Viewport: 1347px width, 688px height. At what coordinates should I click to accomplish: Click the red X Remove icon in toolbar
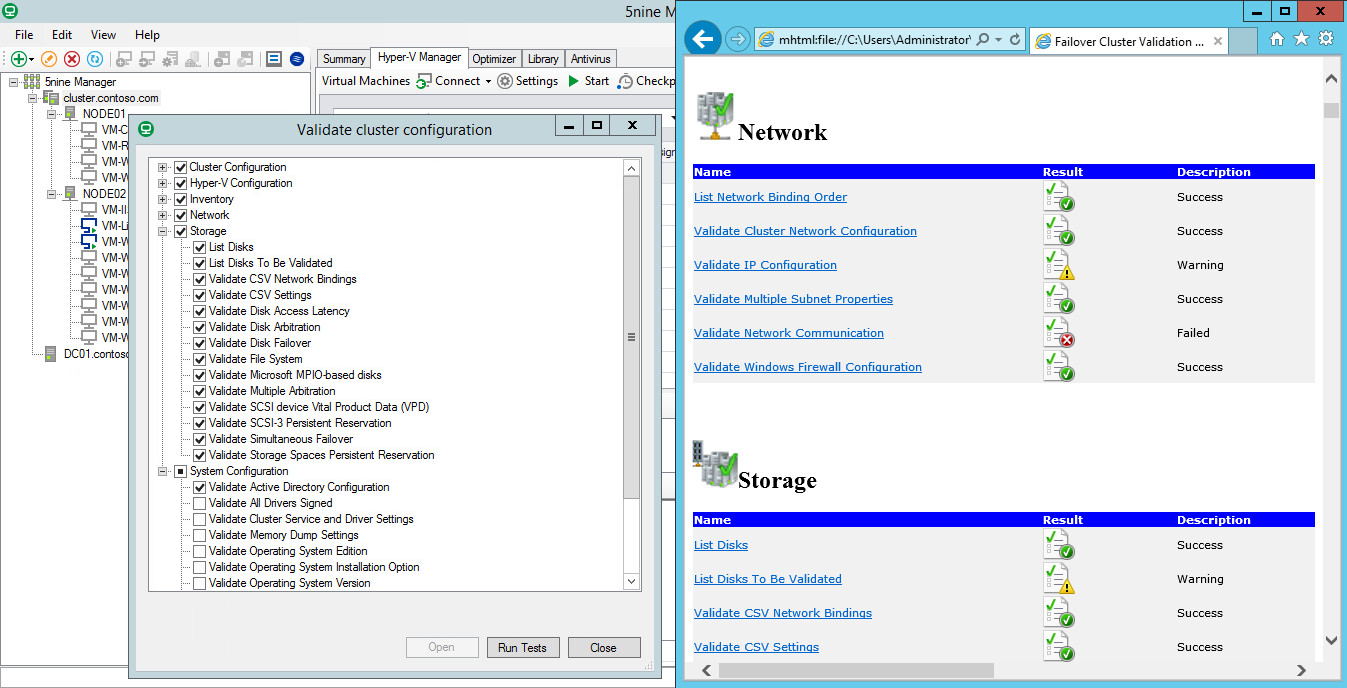tap(72, 59)
